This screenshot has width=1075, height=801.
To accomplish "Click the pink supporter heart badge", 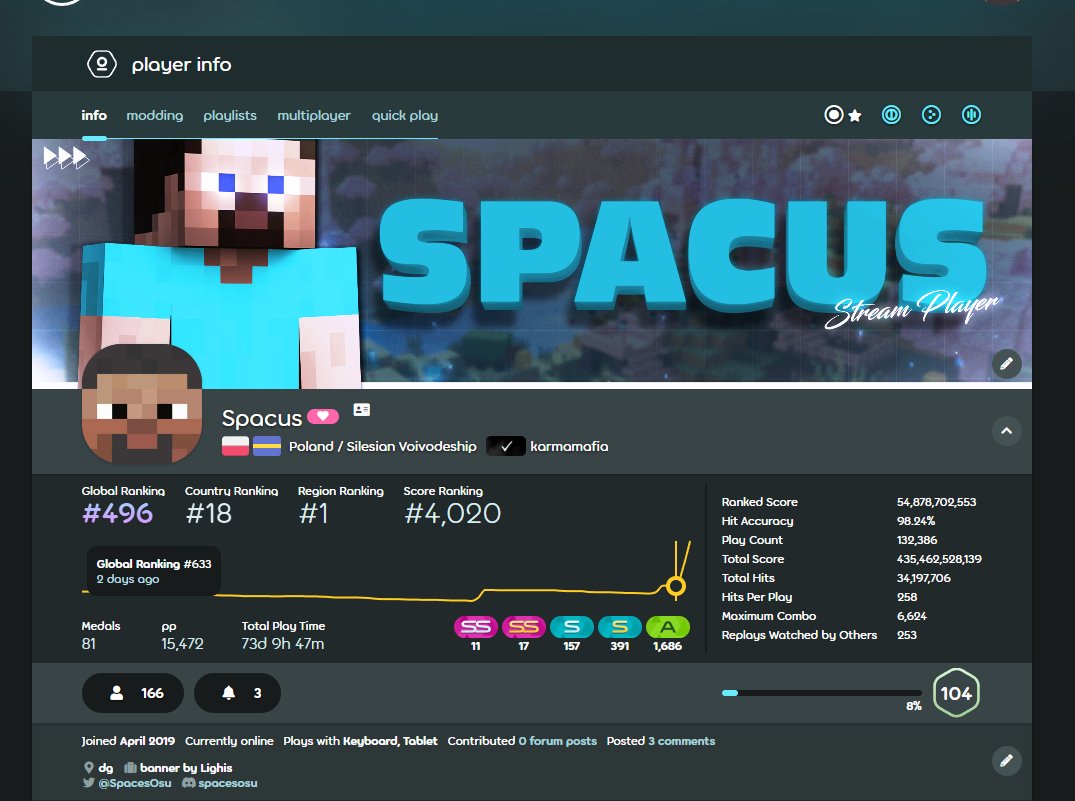I will (x=323, y=416).
